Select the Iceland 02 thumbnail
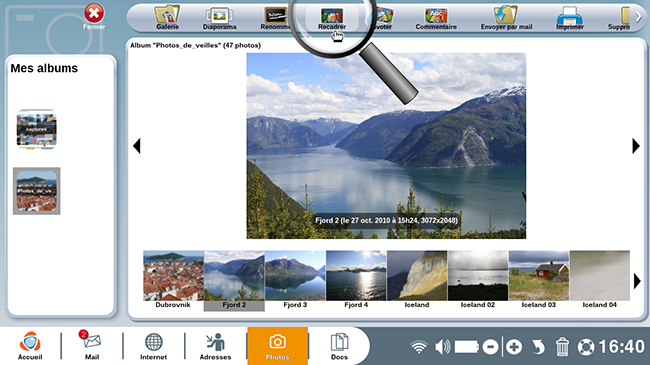650x365 pixels. [478, 280]
